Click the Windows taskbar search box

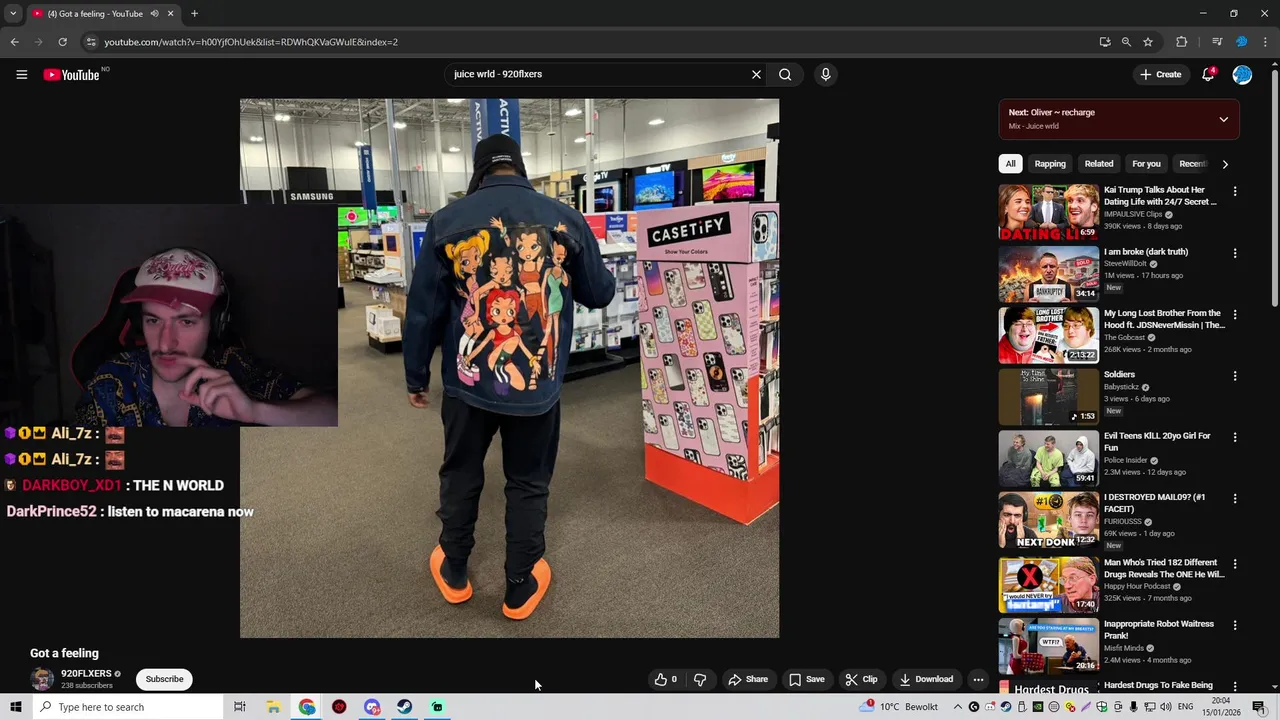pyautogui.click(x=128, y=707)
